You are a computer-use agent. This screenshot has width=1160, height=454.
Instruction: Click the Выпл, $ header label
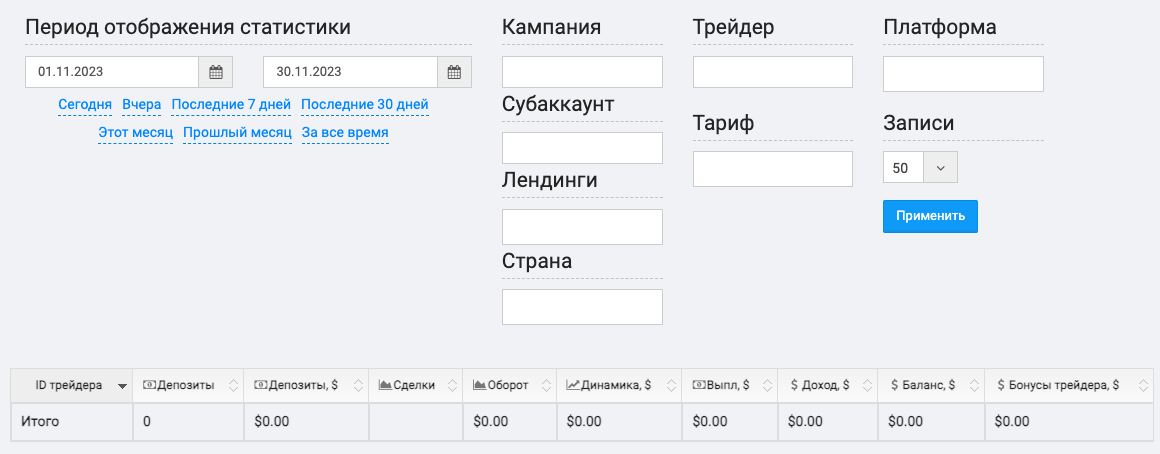(x=729, y=385)
